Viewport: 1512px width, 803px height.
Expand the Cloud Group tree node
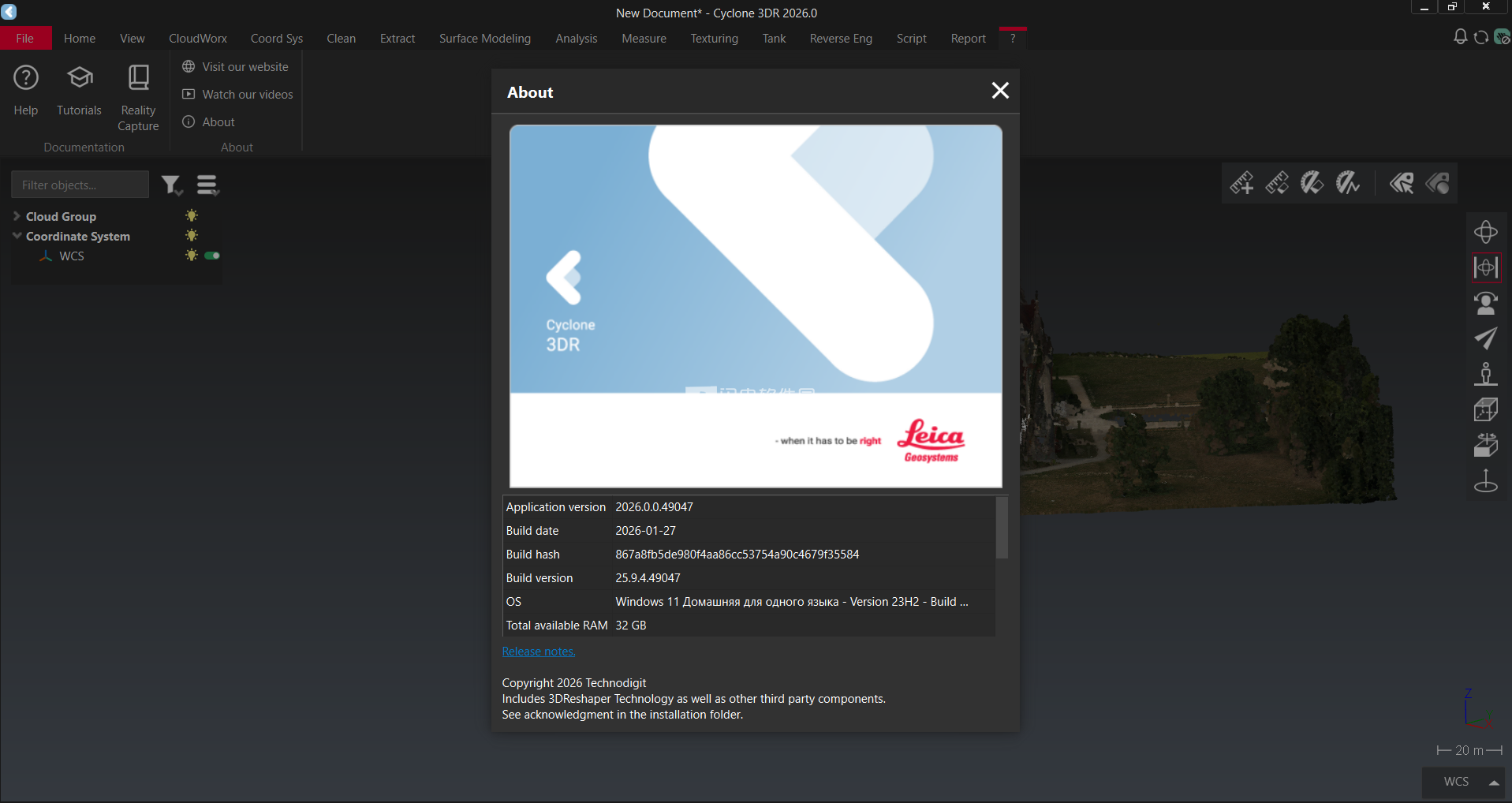17,216
